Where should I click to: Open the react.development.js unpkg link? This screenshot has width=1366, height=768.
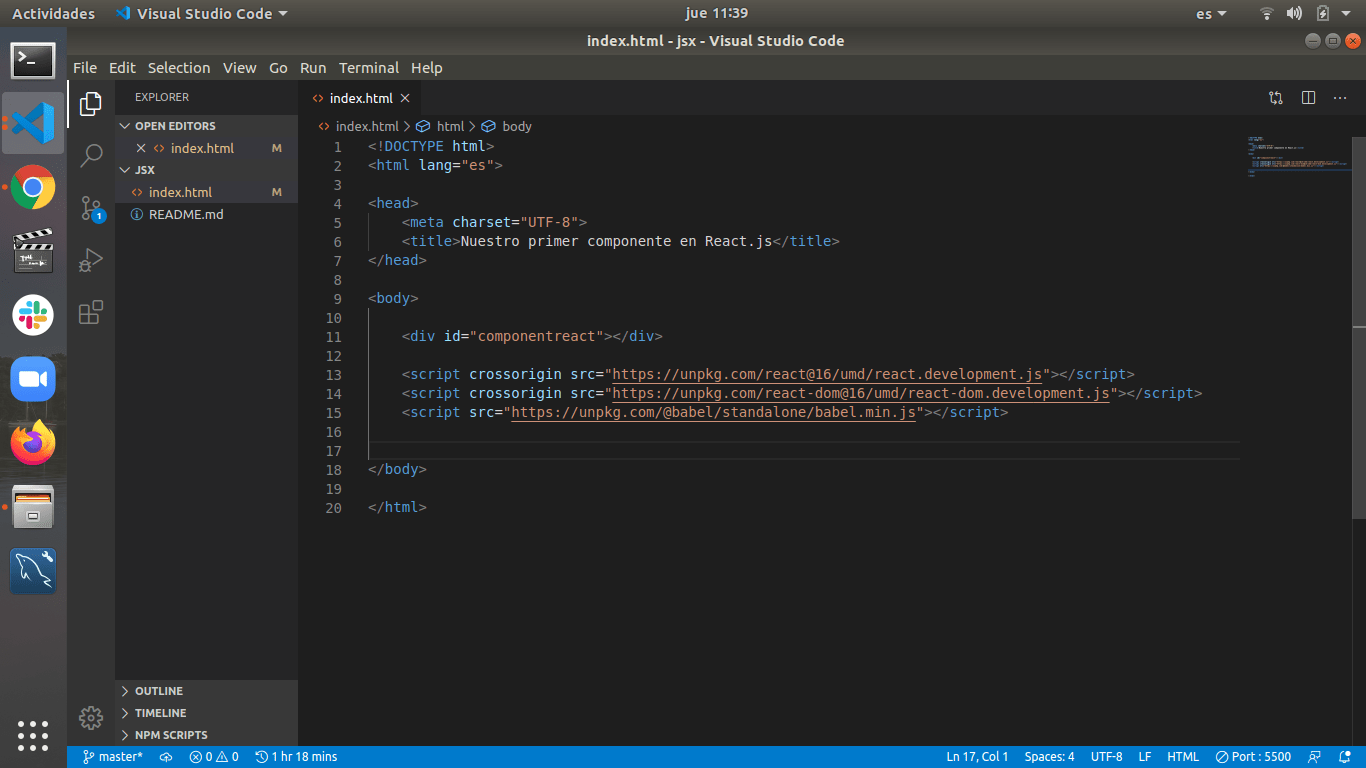point(827,375)
